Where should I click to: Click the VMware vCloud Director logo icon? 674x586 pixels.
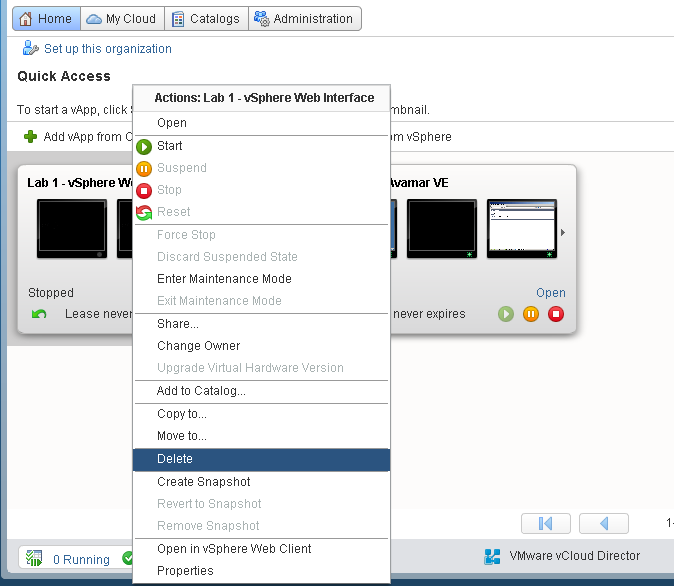pos(492,556)
